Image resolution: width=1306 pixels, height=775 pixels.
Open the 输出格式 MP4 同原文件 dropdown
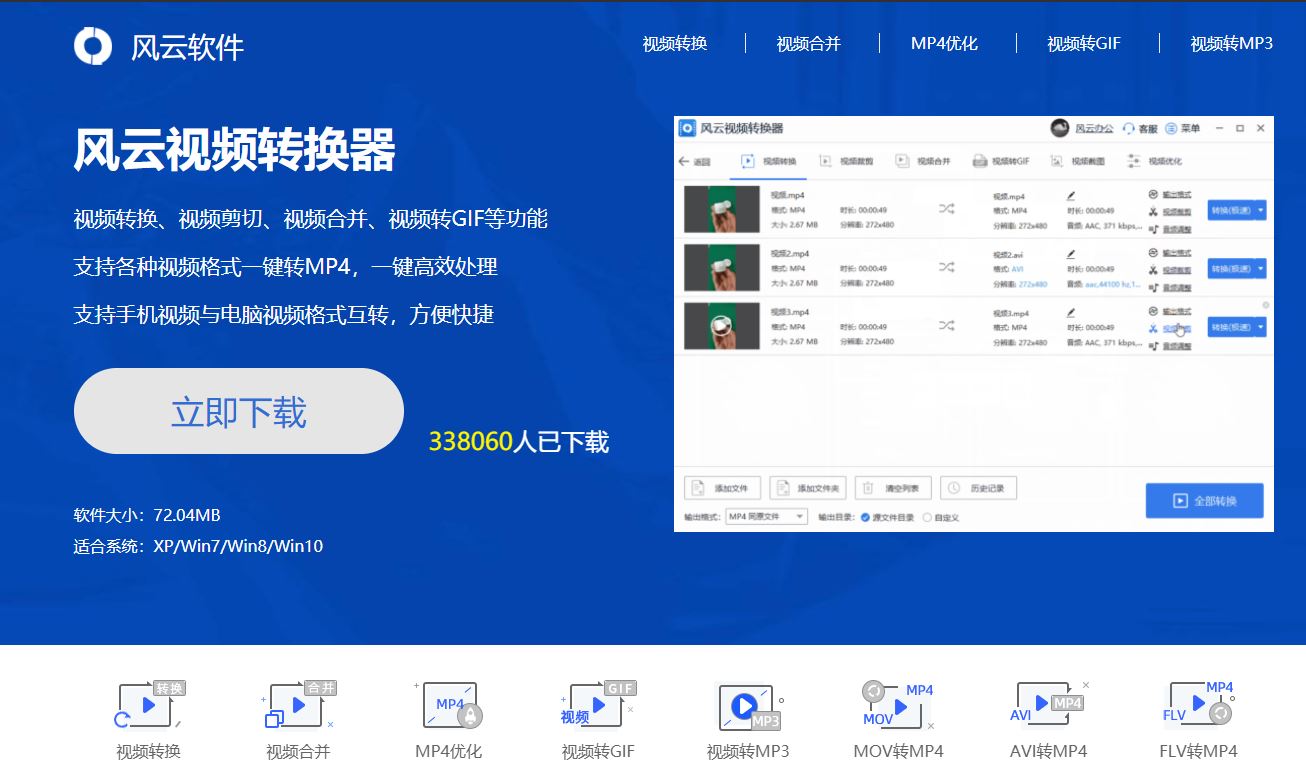(766, 516)
